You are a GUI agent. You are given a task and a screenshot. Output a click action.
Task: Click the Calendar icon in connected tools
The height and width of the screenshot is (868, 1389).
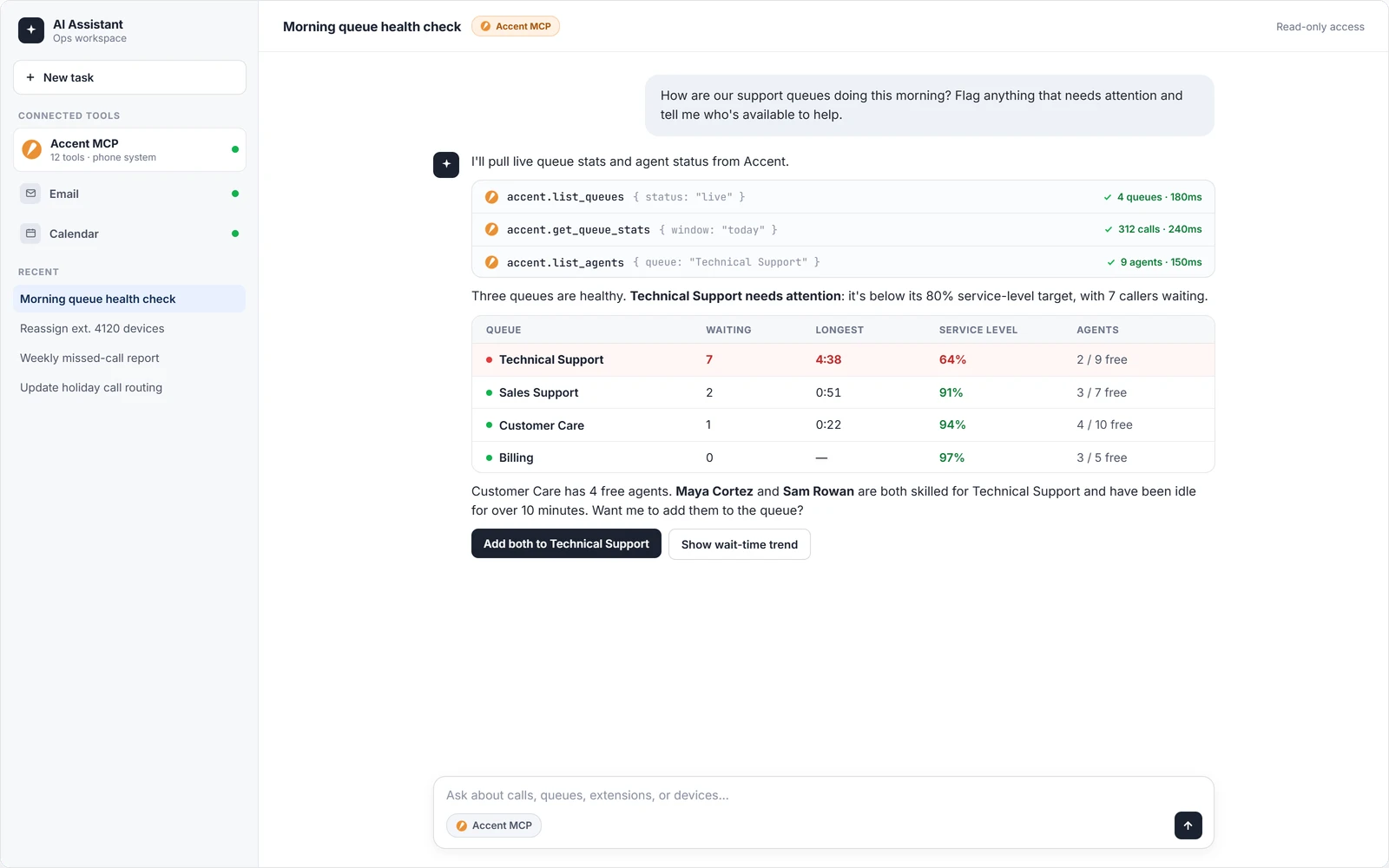(x=31, y=233)
